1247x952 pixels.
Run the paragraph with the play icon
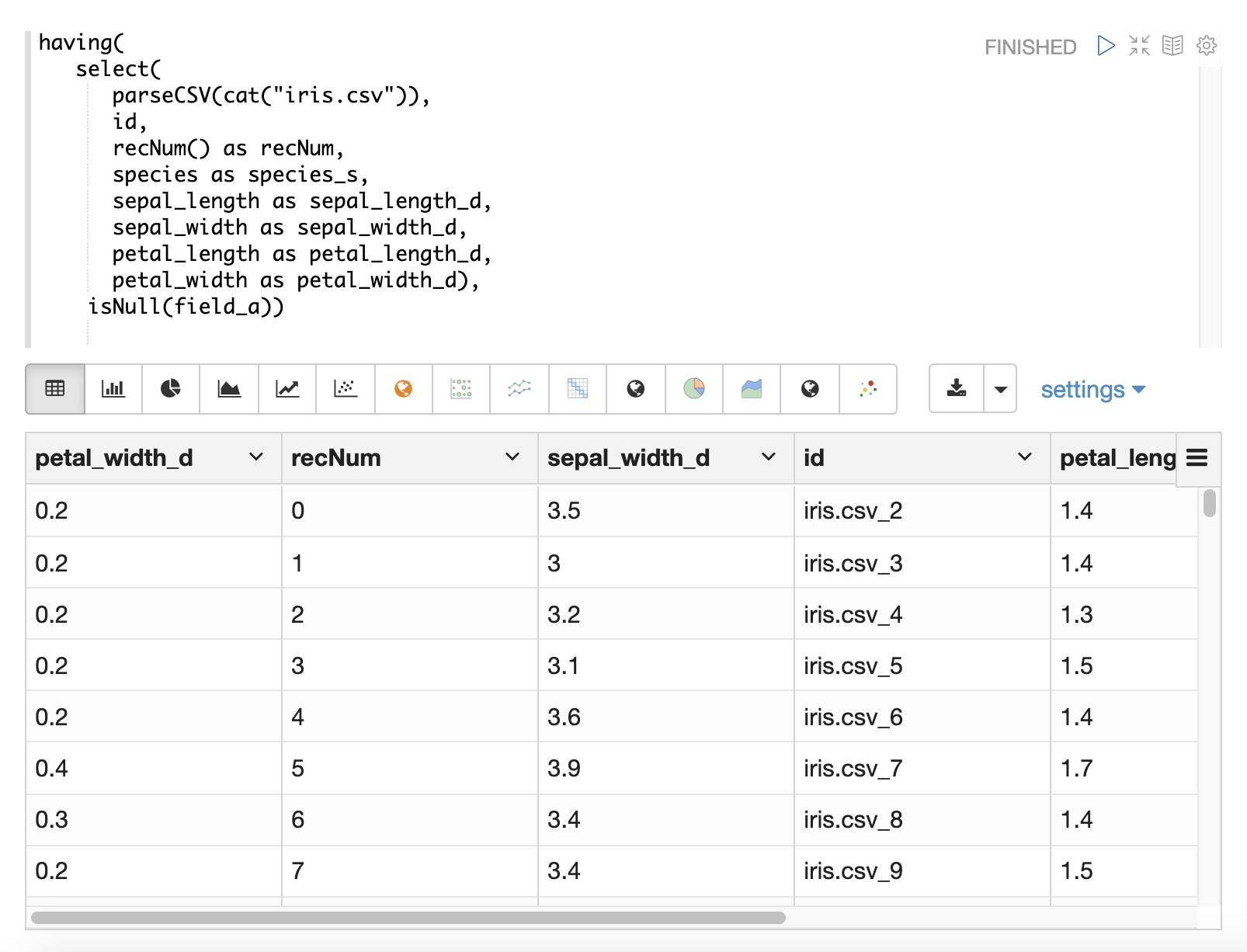point(1106,46)
